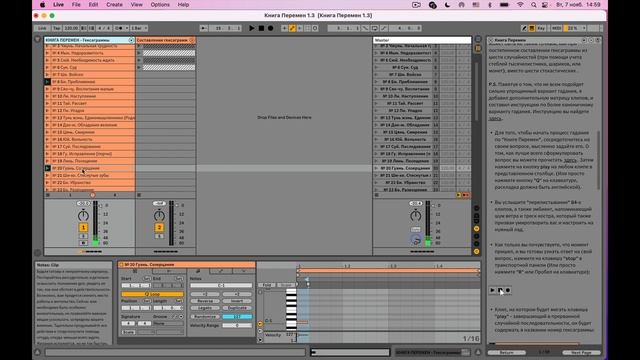This screenshot has width=640, height=360.
Task: Toggle Key Map Mode switch
Action: tap(541, 28)
